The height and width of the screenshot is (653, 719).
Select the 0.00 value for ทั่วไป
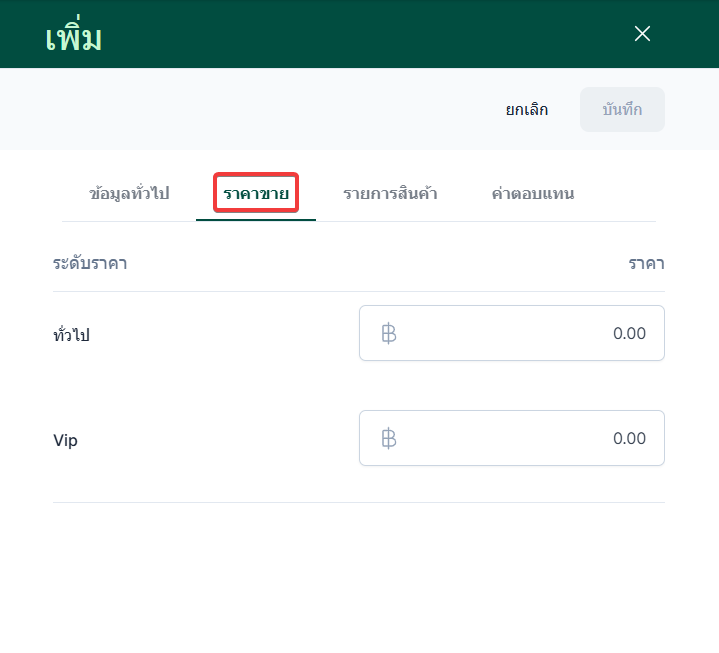pyautogui.click(x=629, y=333)
